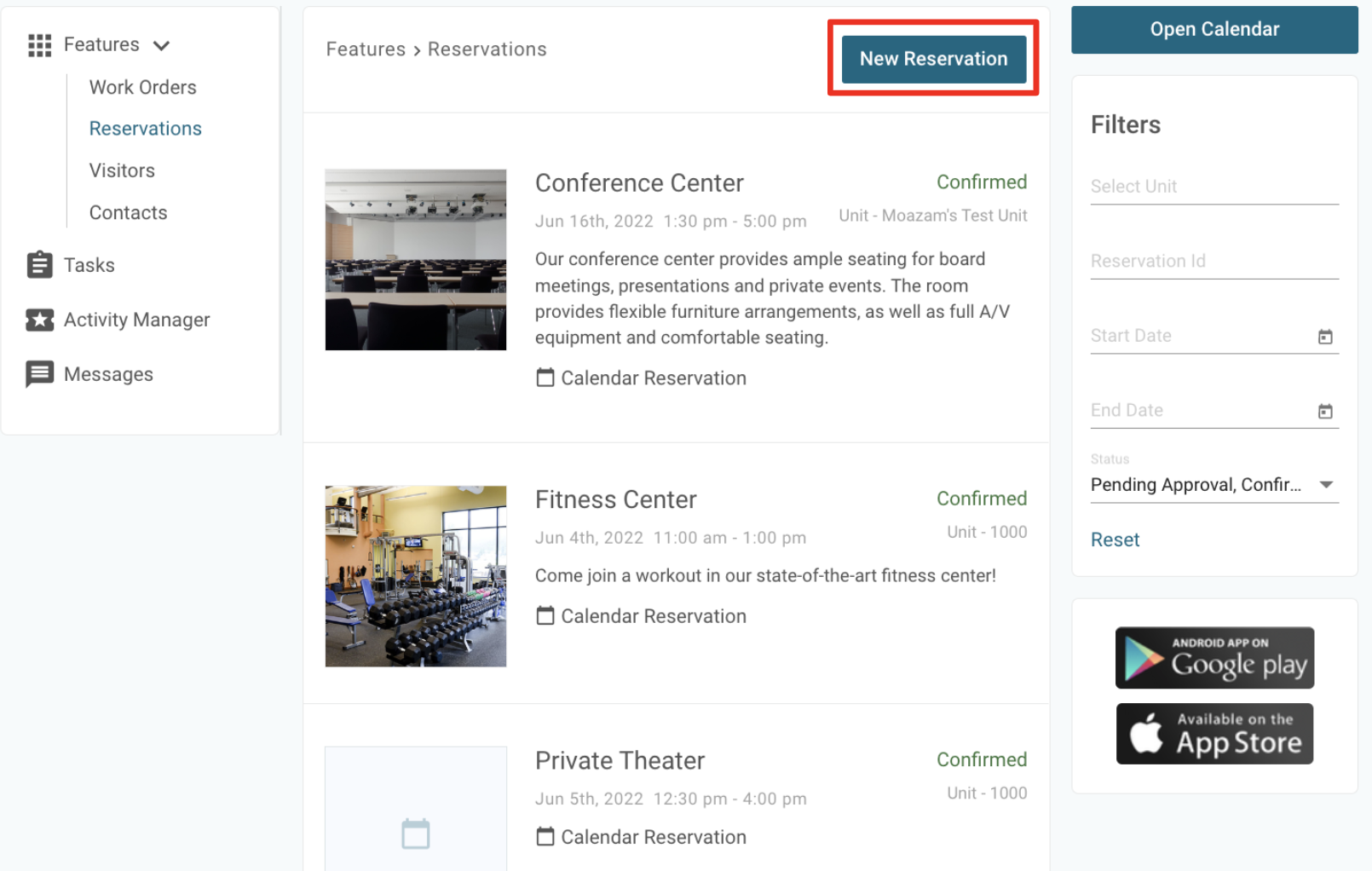Open the Select Unit filter field
The image size is (1372, 871).
(x=1213, y=187)
